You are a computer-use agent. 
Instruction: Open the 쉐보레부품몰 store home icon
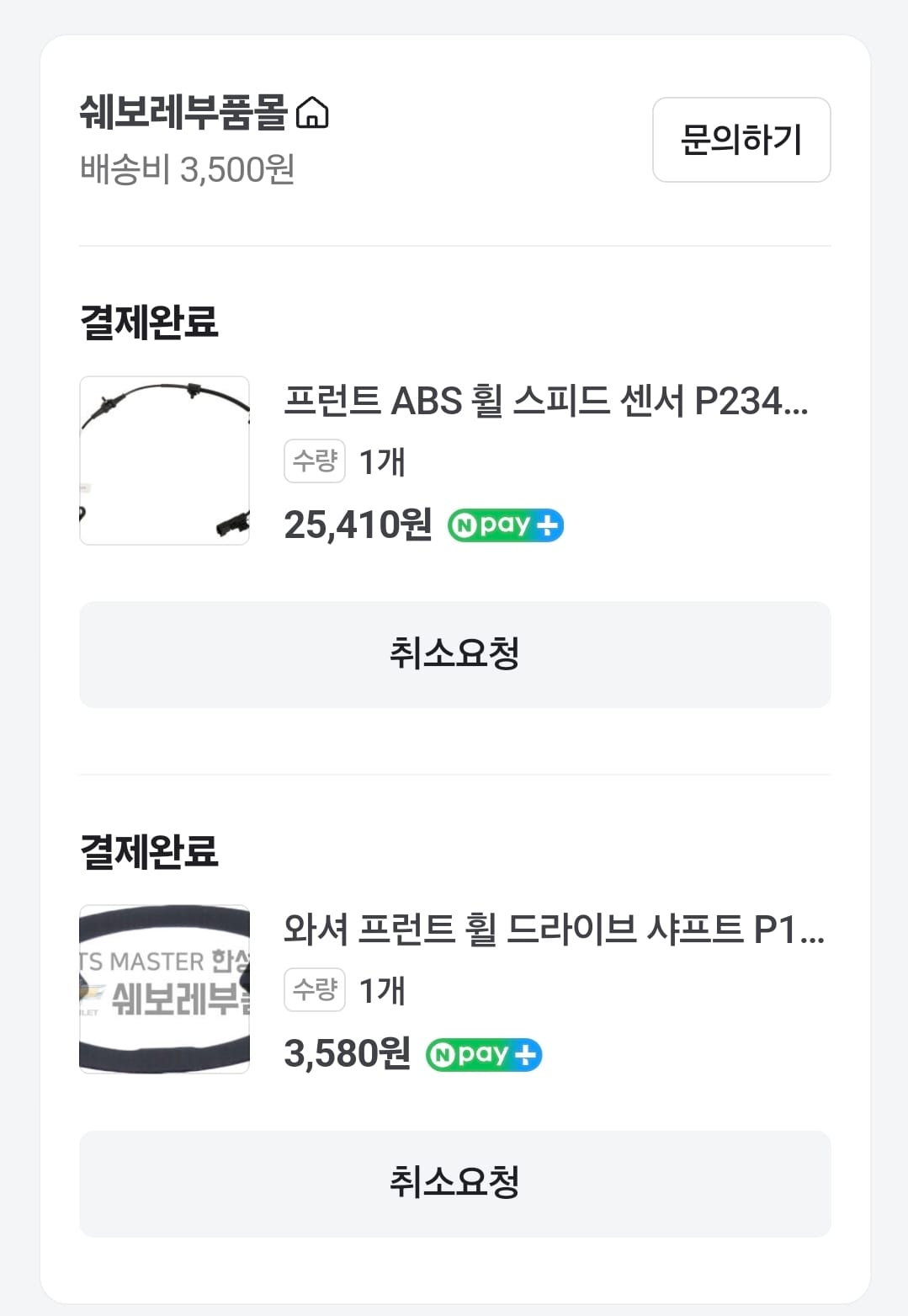[312, 112]
